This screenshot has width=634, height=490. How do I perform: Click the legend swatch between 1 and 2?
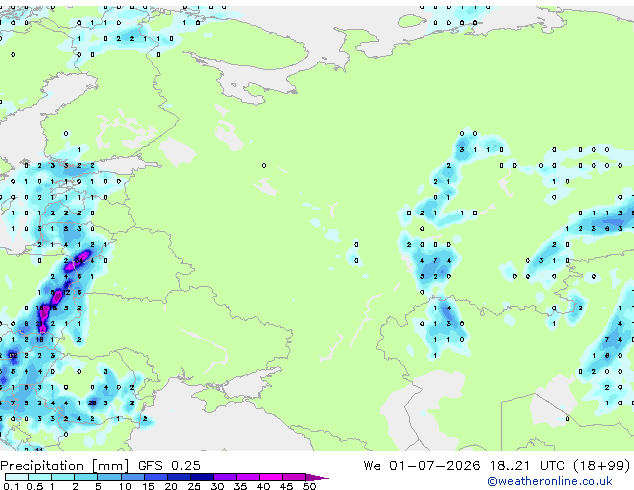click(x=63, y=477)
